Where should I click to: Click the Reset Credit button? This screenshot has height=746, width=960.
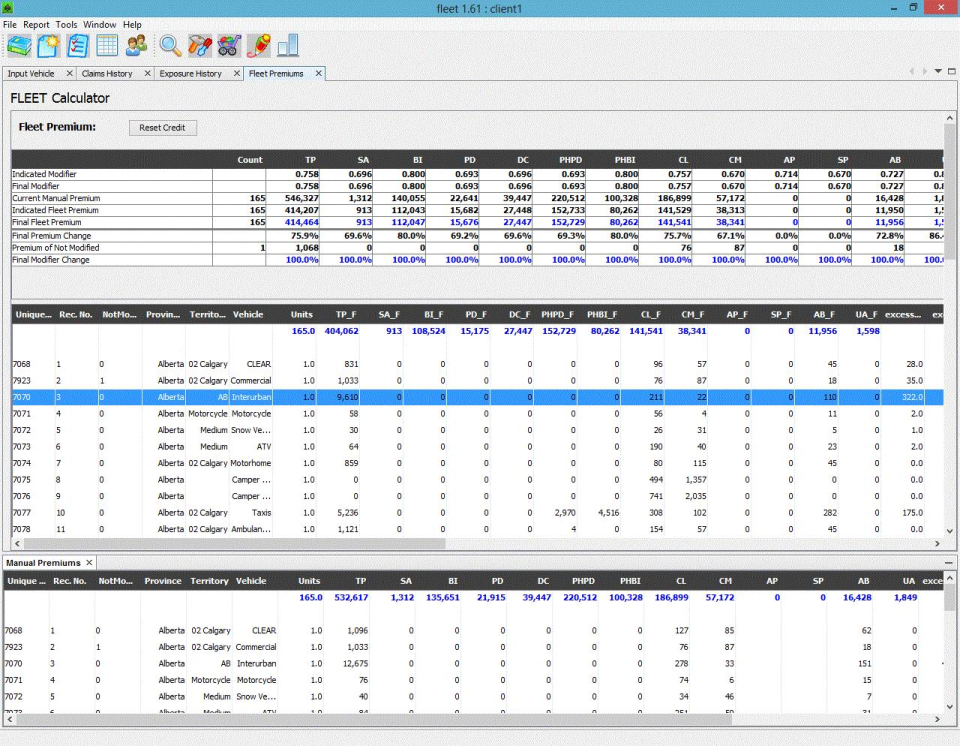coord(162,127)
